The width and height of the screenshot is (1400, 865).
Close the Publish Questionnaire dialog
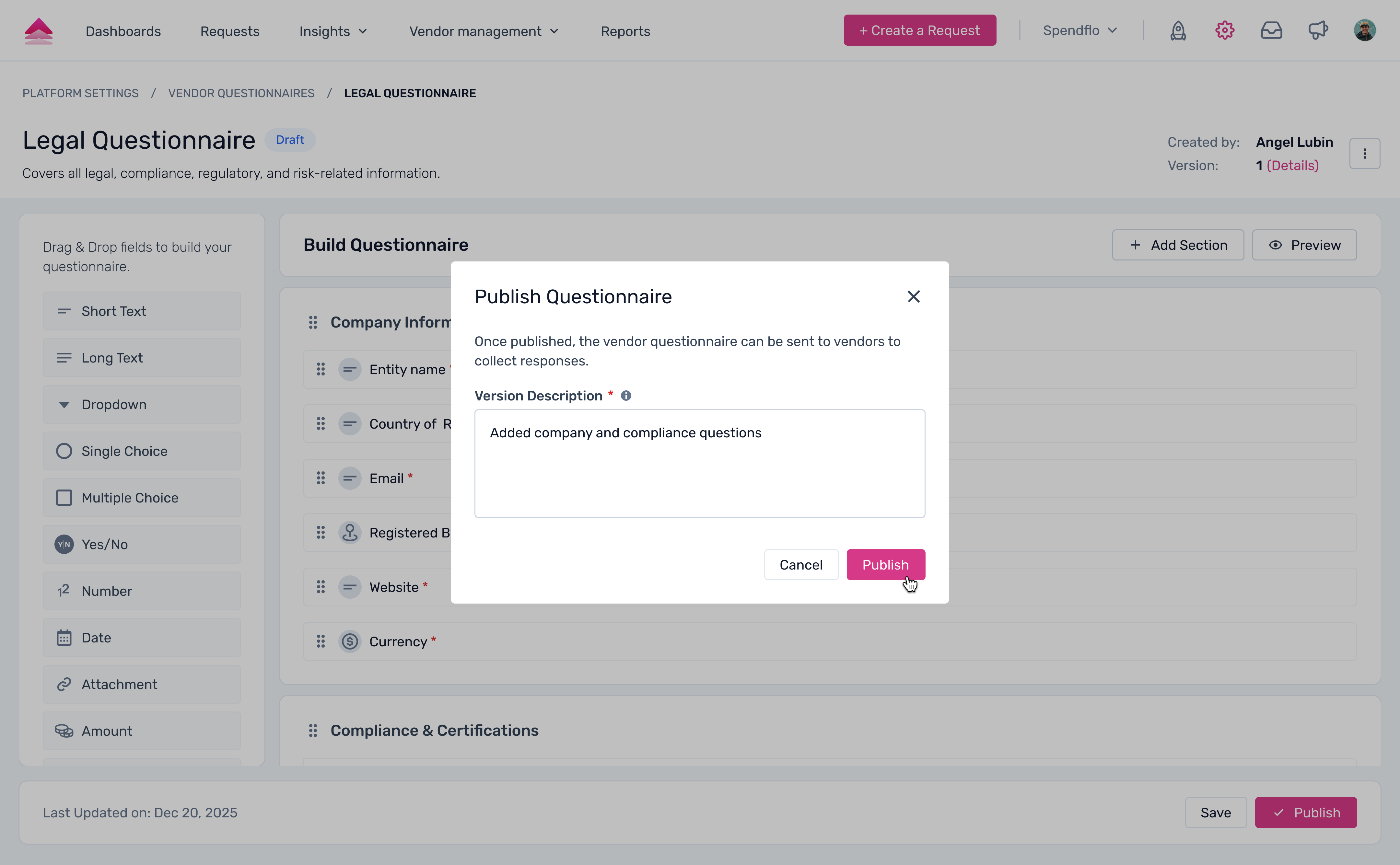pos(913,296)
